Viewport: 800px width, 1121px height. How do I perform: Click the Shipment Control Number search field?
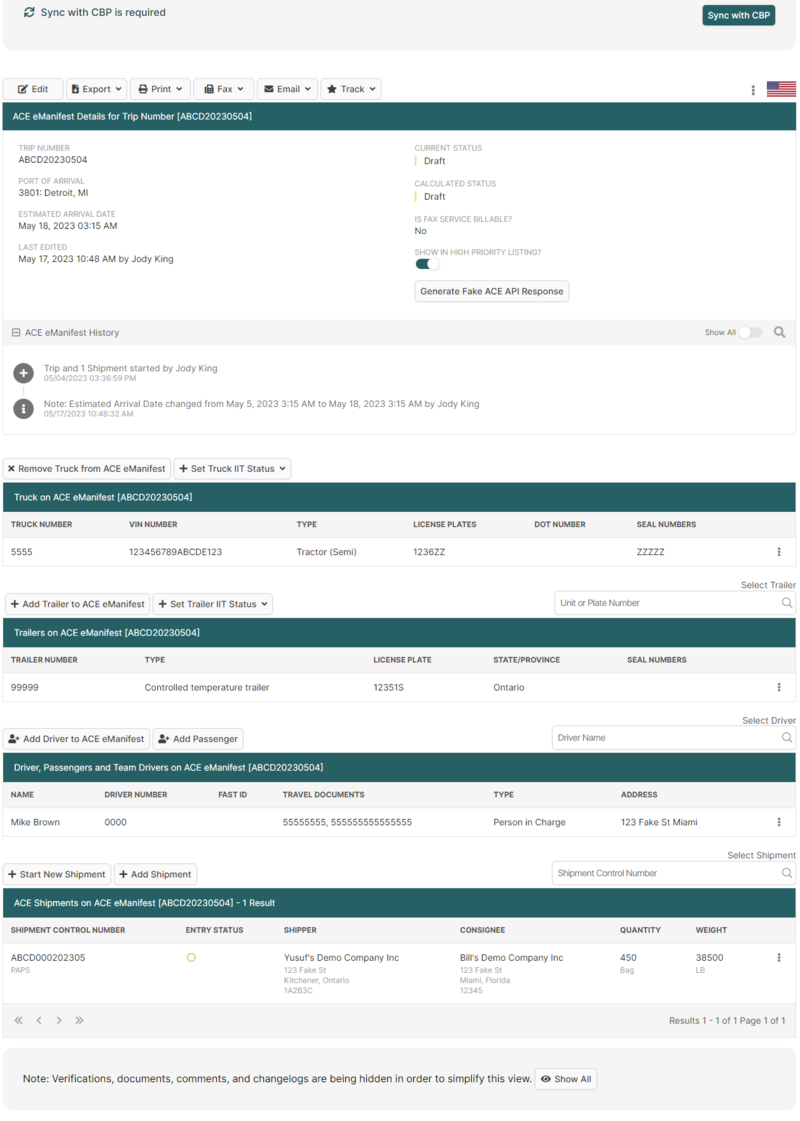click(x=660, y=872)
